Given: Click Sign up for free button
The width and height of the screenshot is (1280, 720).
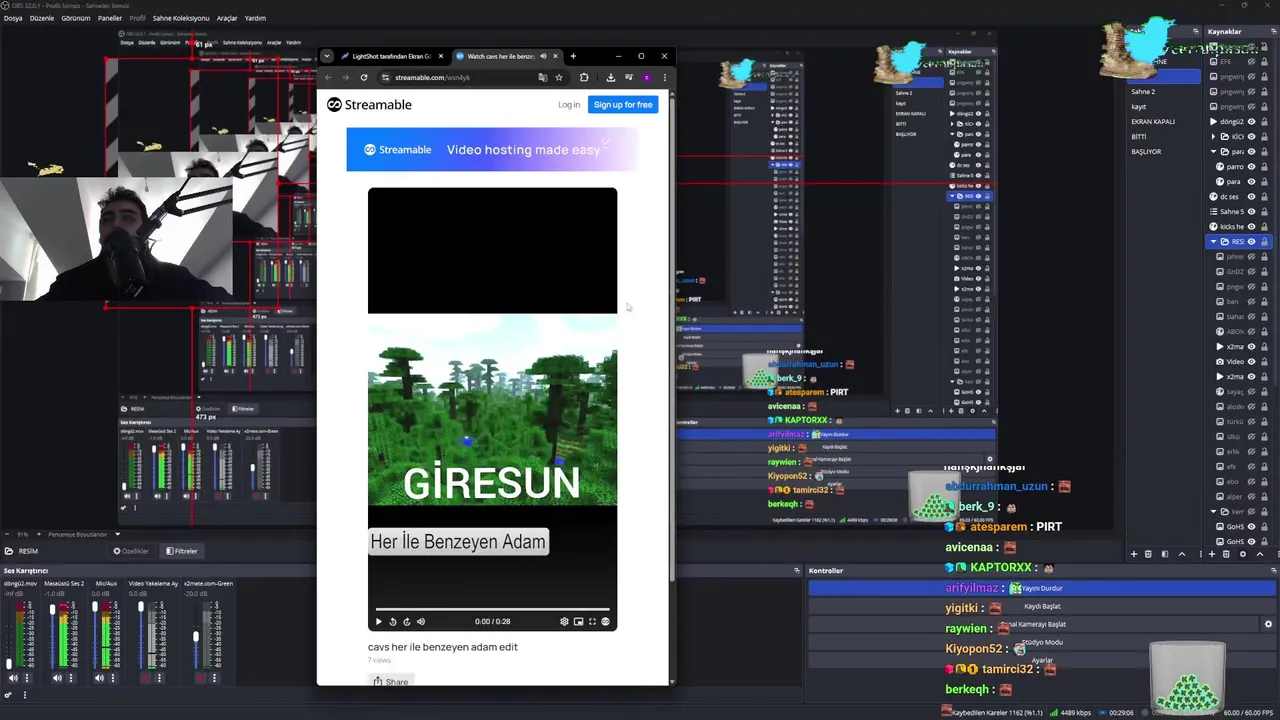Looking at the screenshot, I should (x=623, y=105).
